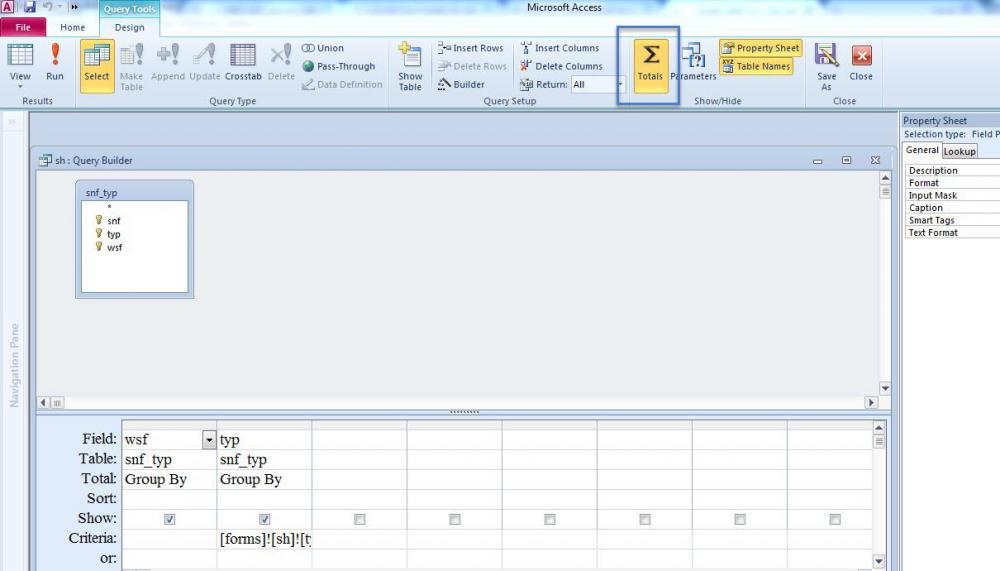
Task: Choose the Select query type
Action: coord(97,66)
